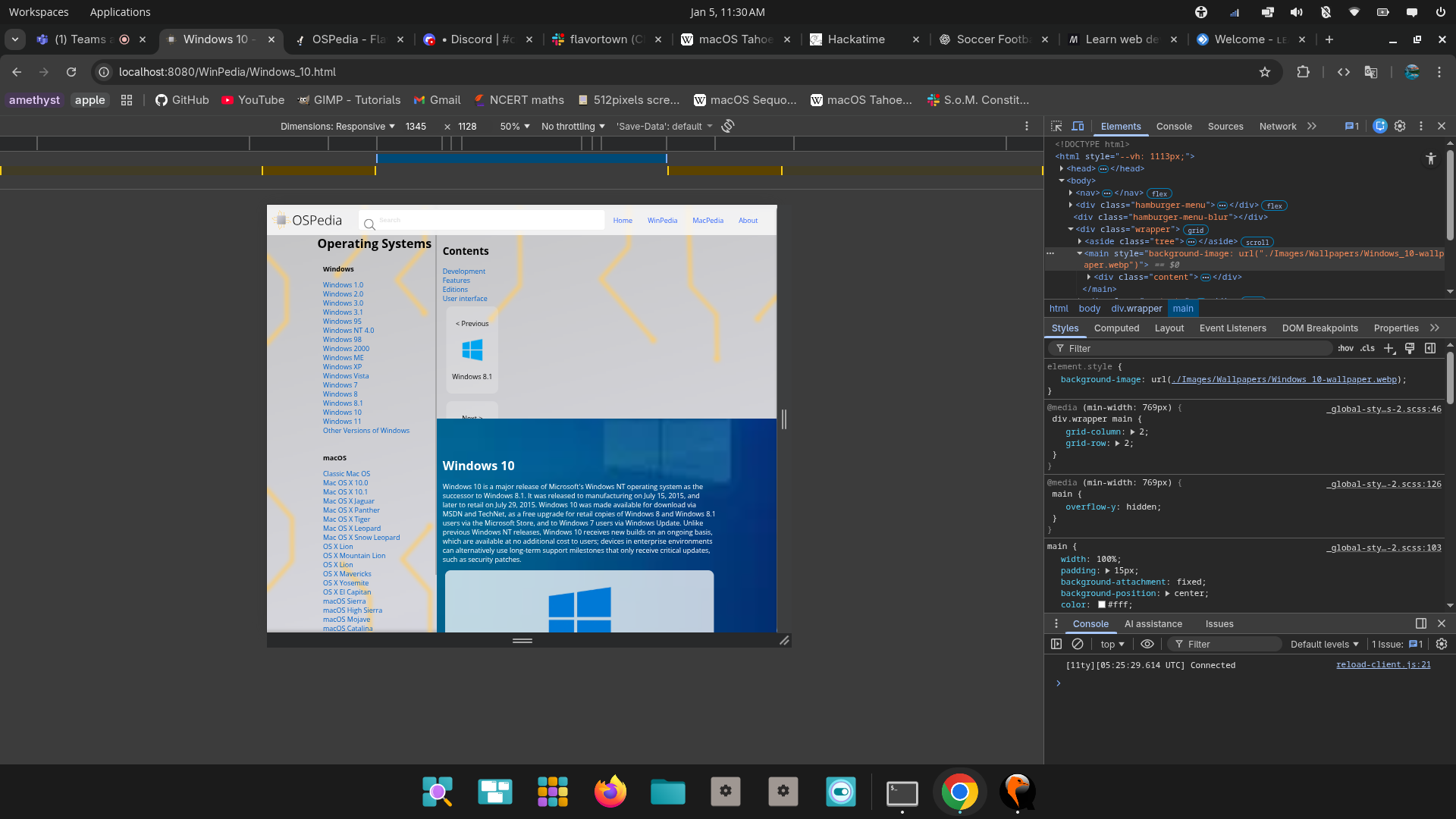Open the 50% zoom dropdown
Image resolution: width=1456 pixels, height=819 pixels.
point(514,127)
